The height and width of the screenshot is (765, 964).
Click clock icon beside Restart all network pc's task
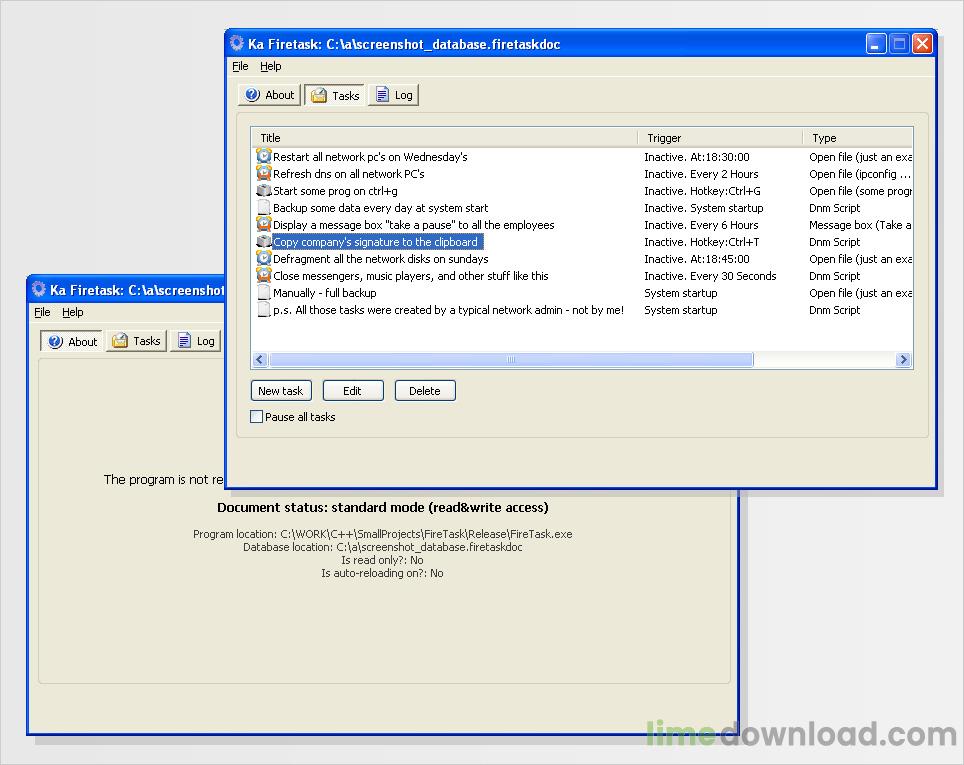tap(264, 157)
